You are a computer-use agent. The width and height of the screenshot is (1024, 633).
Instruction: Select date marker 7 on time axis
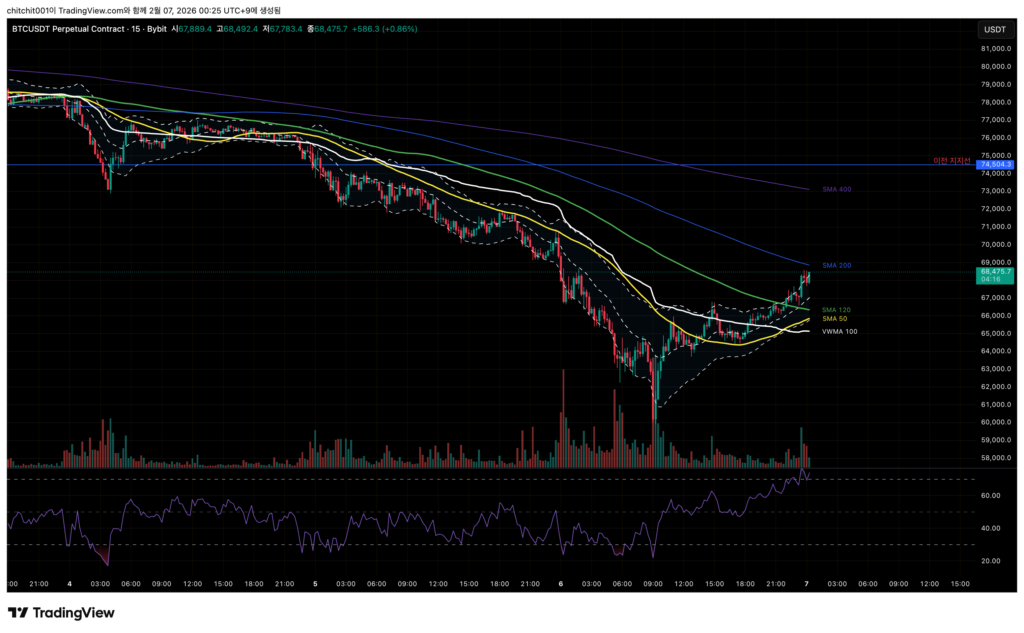pos(806,583)
